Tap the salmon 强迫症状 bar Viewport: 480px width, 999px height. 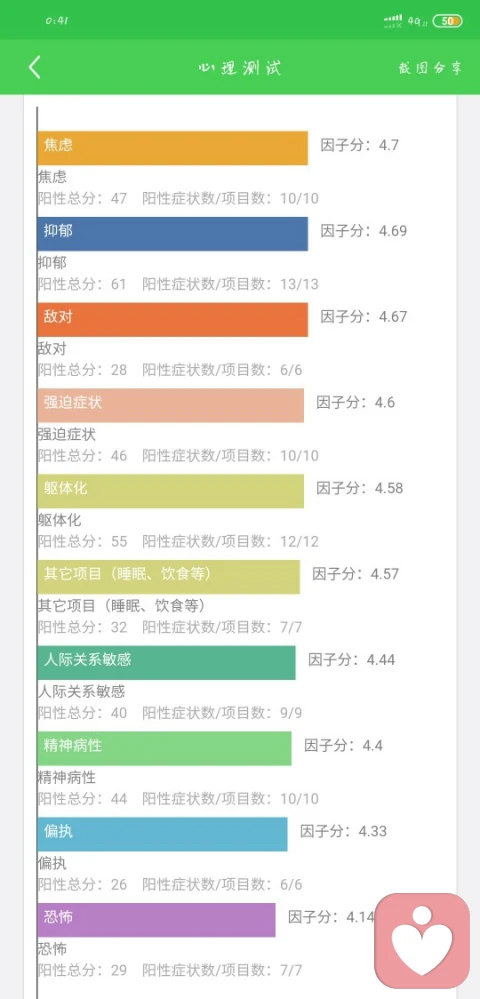[x=170, y=405]
